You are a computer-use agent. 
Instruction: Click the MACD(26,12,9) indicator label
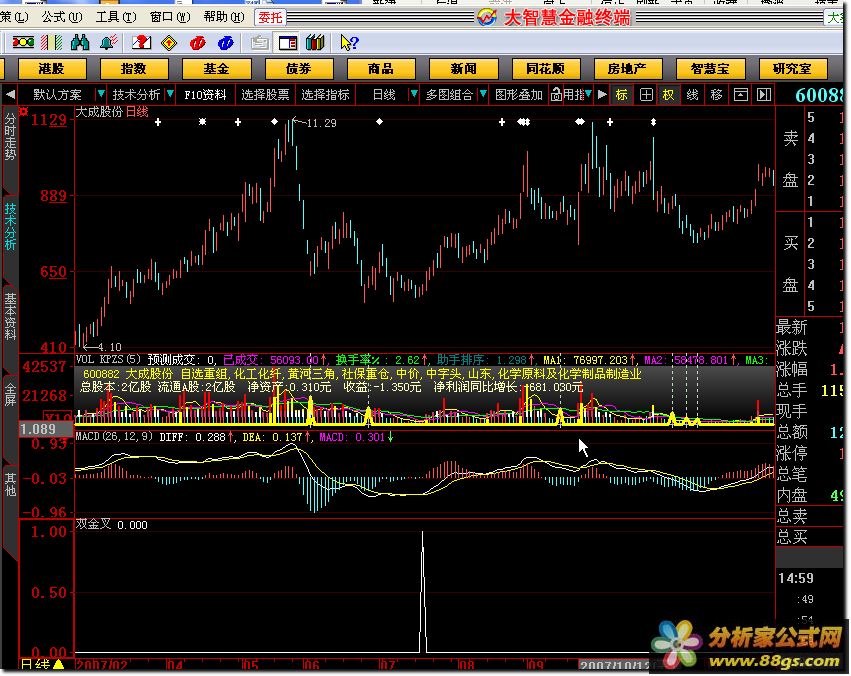(x=114, y=437)
